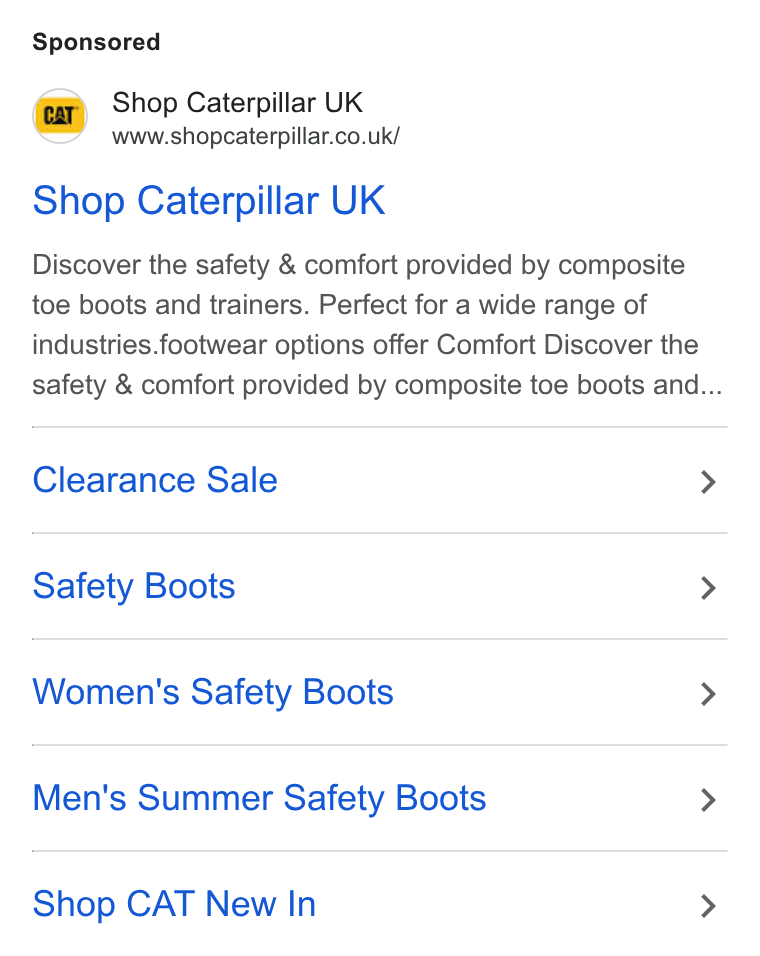
Task: Click the 'Perfect for a wide range of' sentence
Action: pos(483,305)
